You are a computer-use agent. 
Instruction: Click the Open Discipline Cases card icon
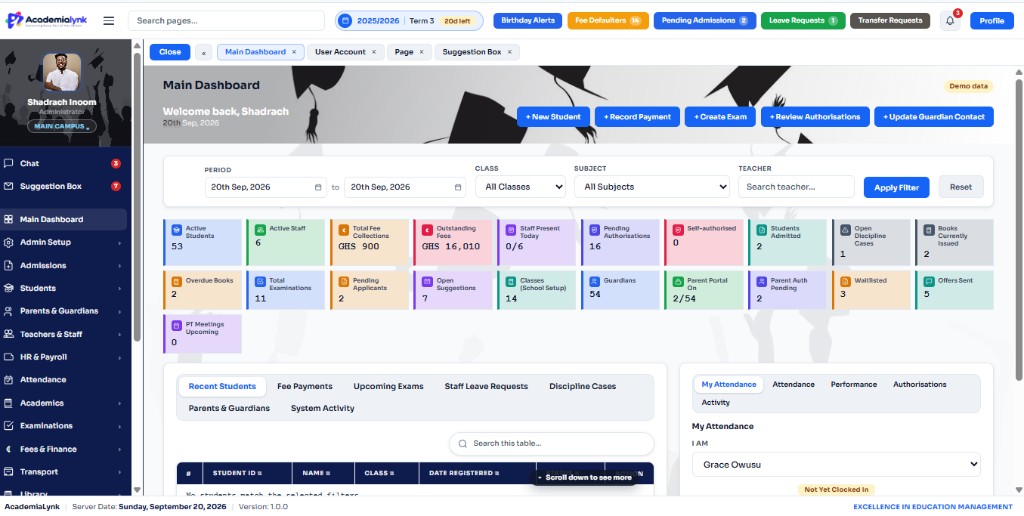(845, 230)
